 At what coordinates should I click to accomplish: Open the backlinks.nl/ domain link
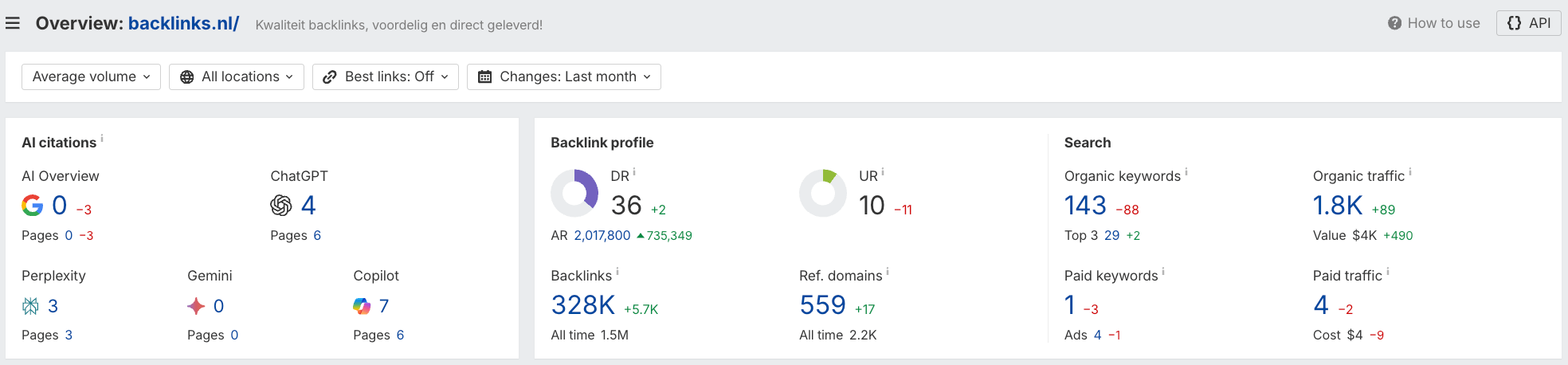point(183,23)
